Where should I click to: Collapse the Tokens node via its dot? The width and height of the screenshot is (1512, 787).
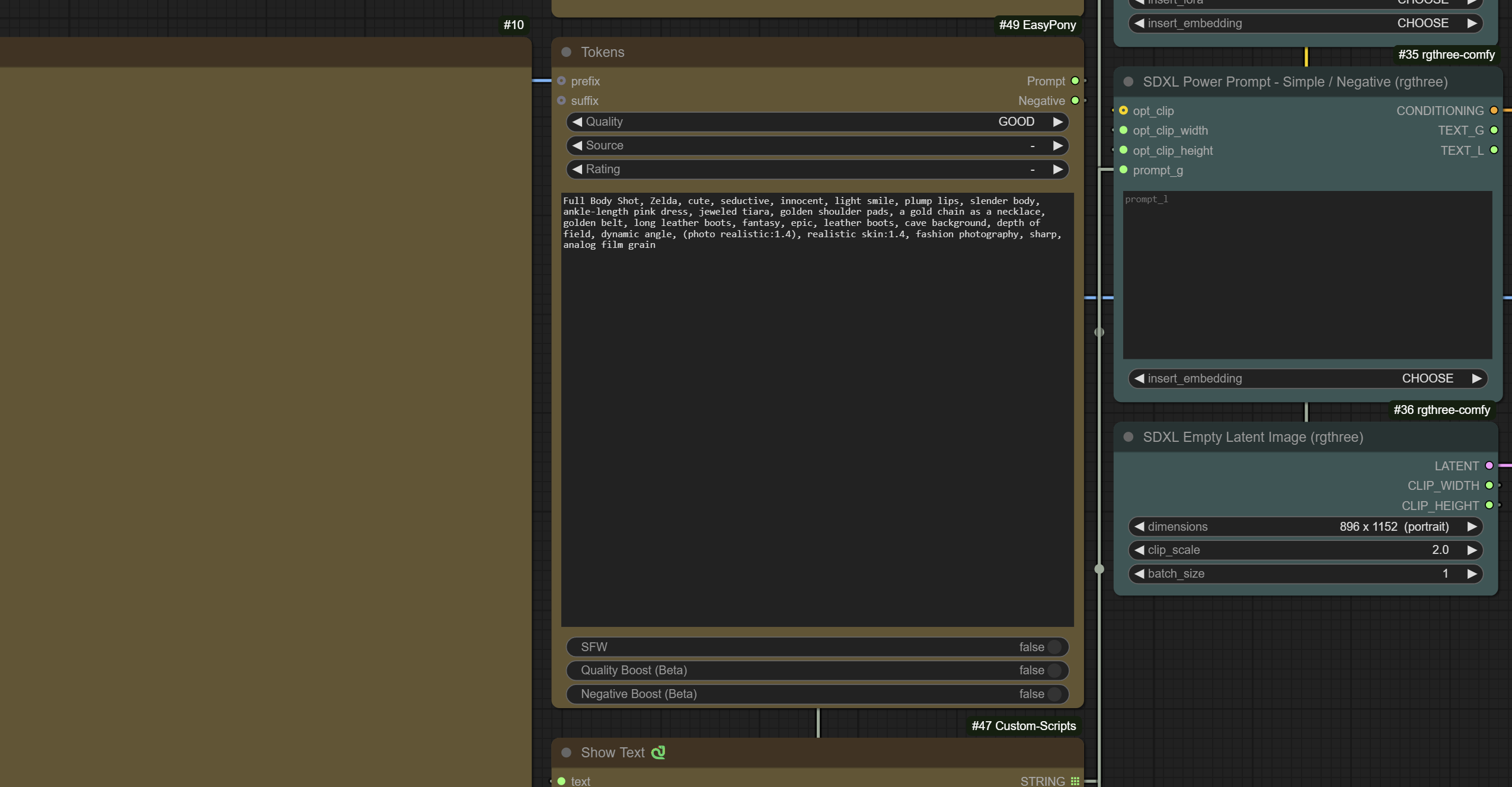(x=566, y=52)
